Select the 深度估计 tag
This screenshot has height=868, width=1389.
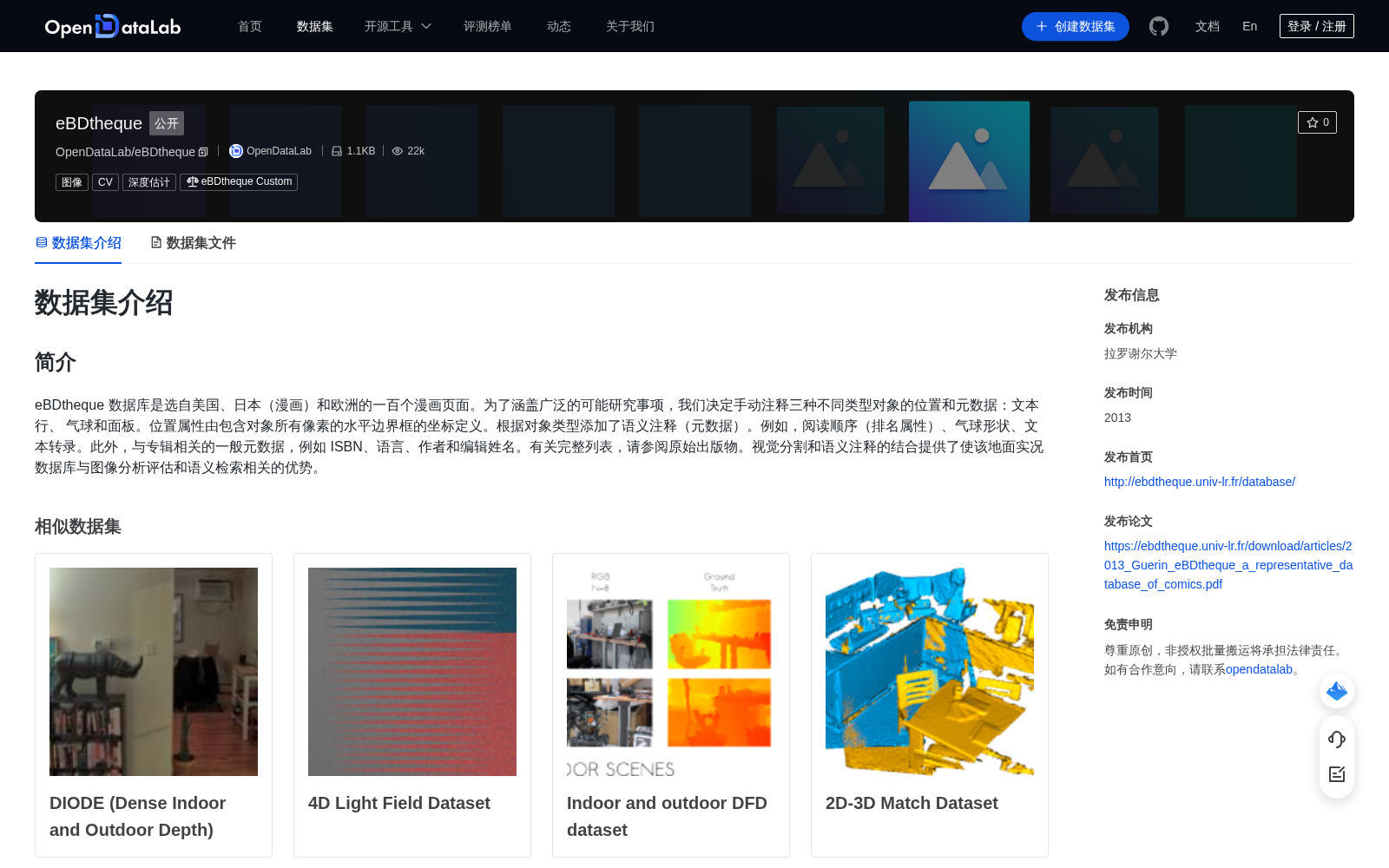(x=149, y=181)
